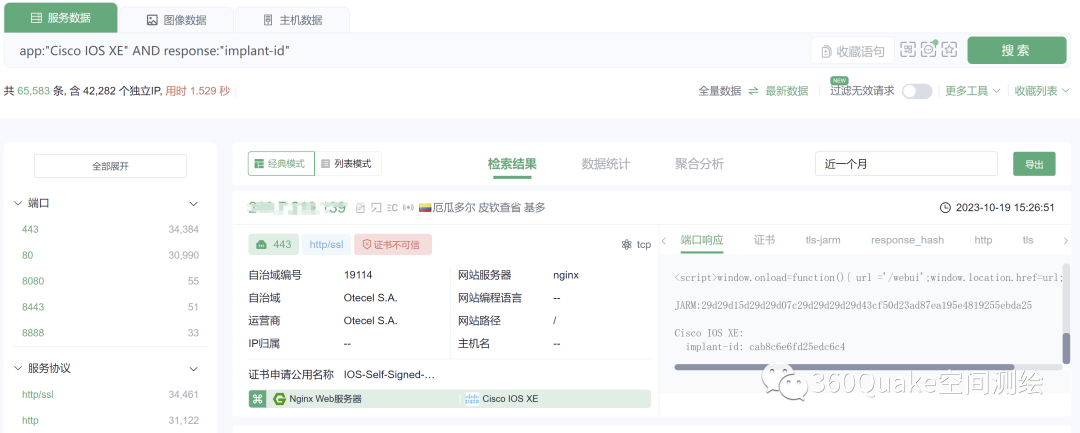Click the copy document icon after IP
This screenshot has height=433, width=1080.
point(360,207)
